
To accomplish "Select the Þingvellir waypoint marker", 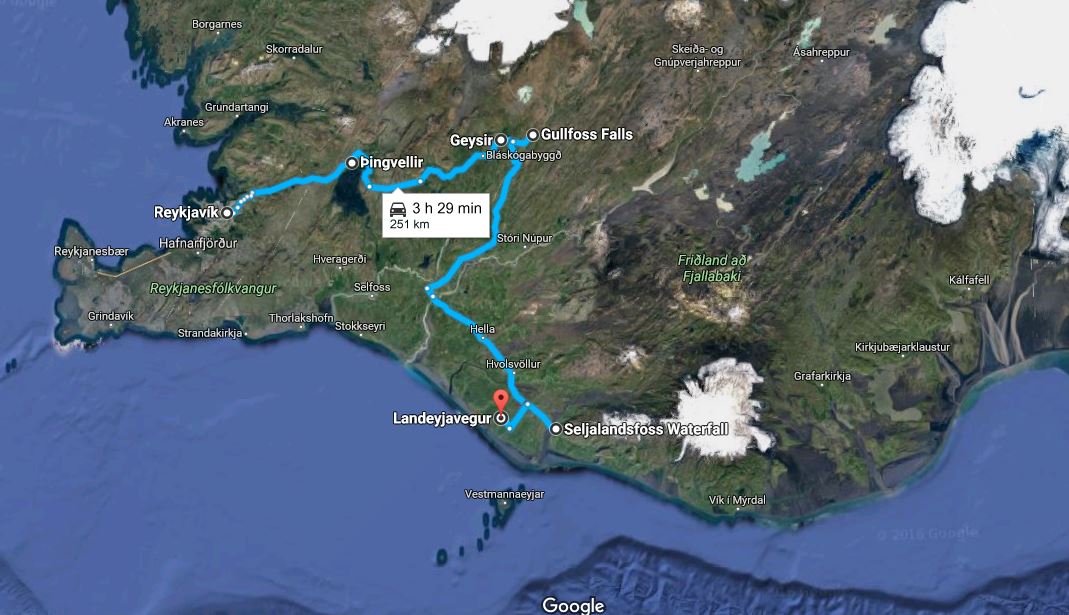I will click(352, 163).
